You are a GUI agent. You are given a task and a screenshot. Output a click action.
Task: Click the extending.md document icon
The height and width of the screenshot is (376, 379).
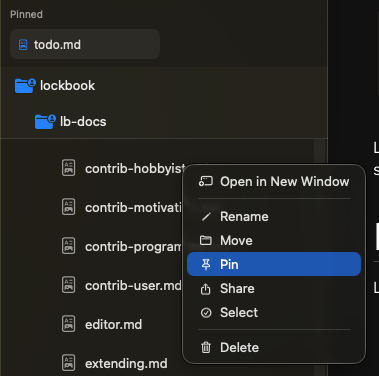tap(68, 363)
